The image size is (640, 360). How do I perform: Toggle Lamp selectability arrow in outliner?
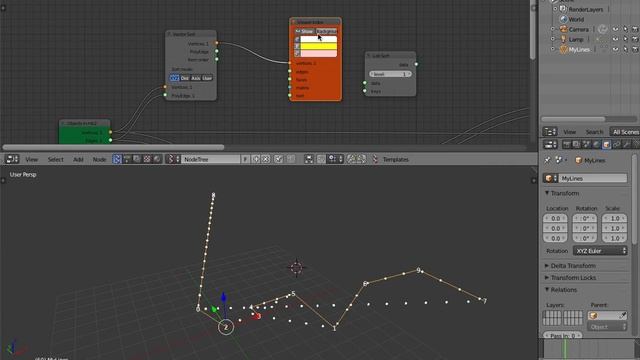click(x=625, y=39)
